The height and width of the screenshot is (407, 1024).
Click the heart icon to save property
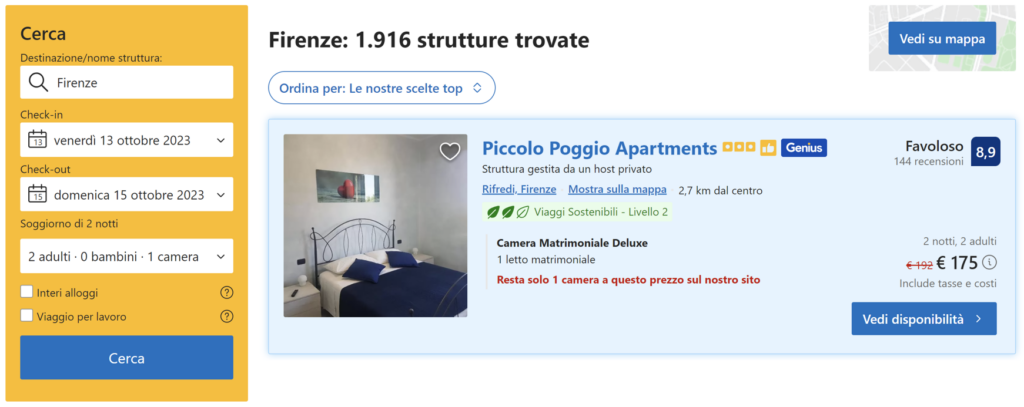coord(450,151)
